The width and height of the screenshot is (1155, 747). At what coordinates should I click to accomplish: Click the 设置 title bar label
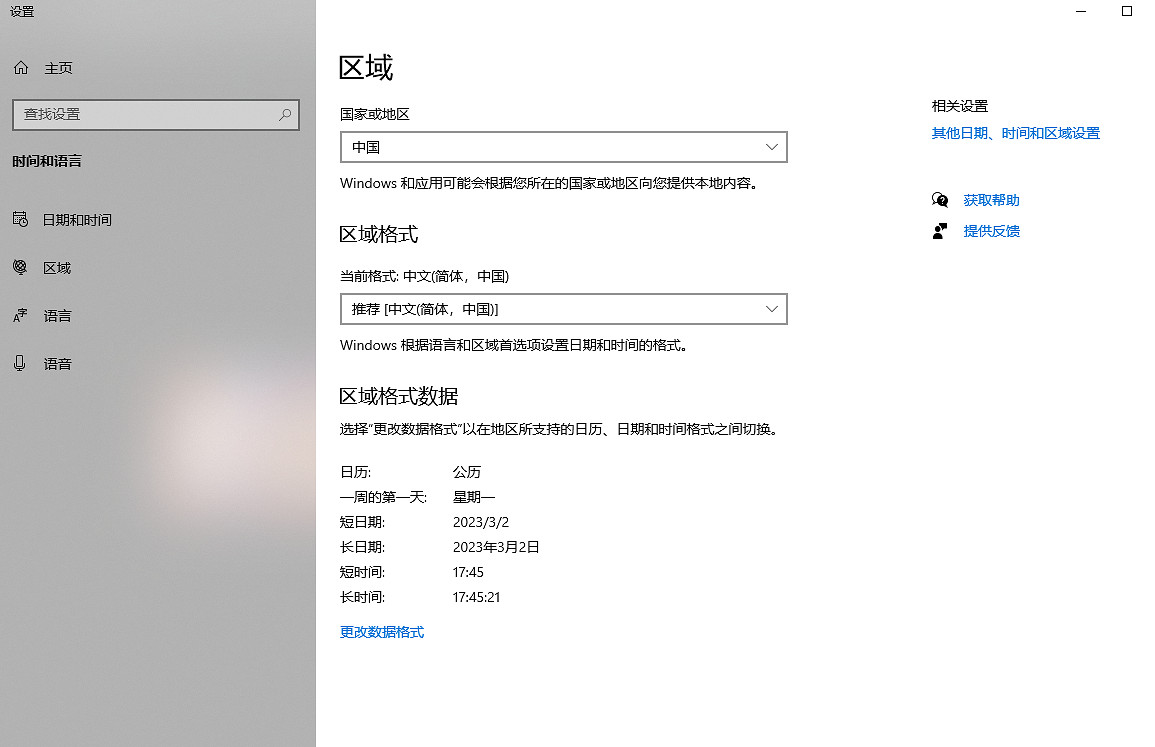[21, 12]
